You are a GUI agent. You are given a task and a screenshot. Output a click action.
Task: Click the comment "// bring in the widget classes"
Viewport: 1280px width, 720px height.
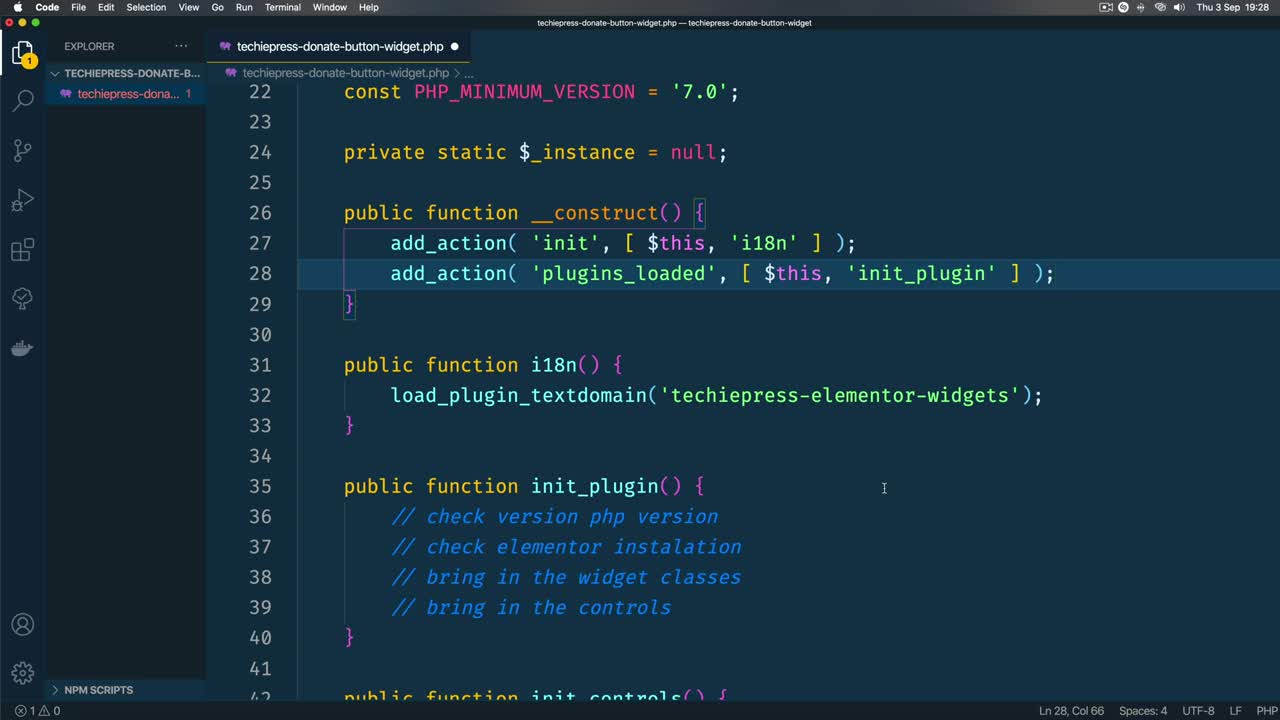[566, 578]
